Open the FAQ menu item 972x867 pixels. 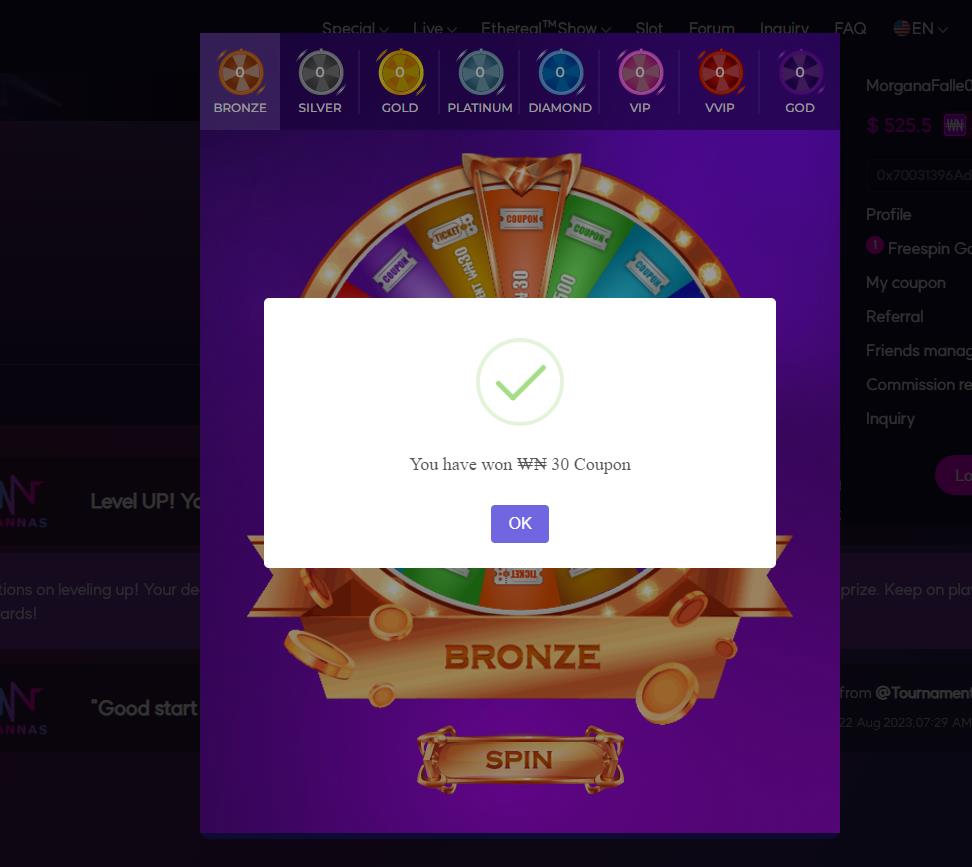(x=850, y=29)
